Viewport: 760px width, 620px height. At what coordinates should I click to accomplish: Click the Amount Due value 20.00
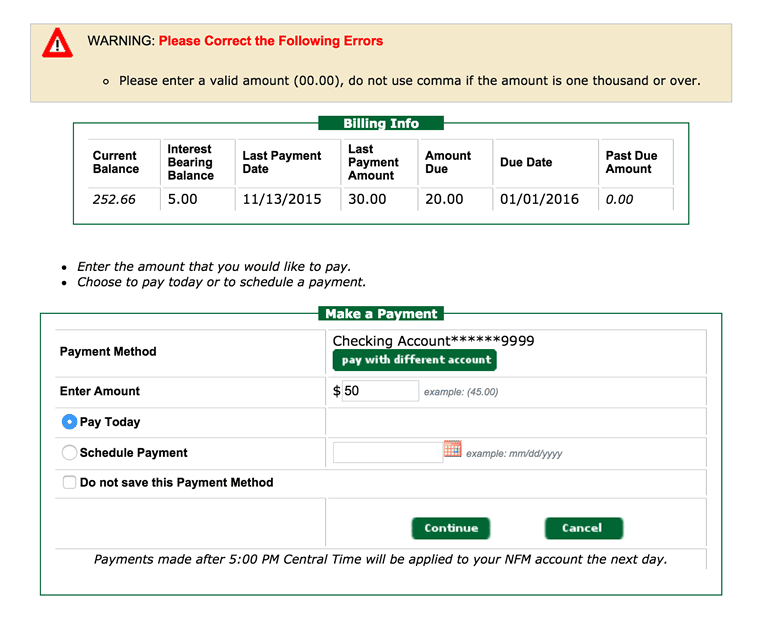[444, 199]
